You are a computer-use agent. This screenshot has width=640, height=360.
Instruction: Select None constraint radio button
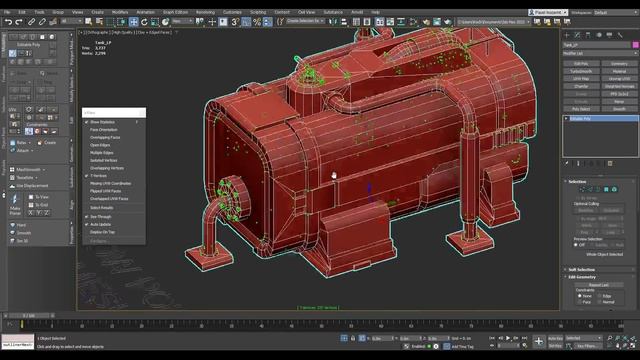coord(580,296)
